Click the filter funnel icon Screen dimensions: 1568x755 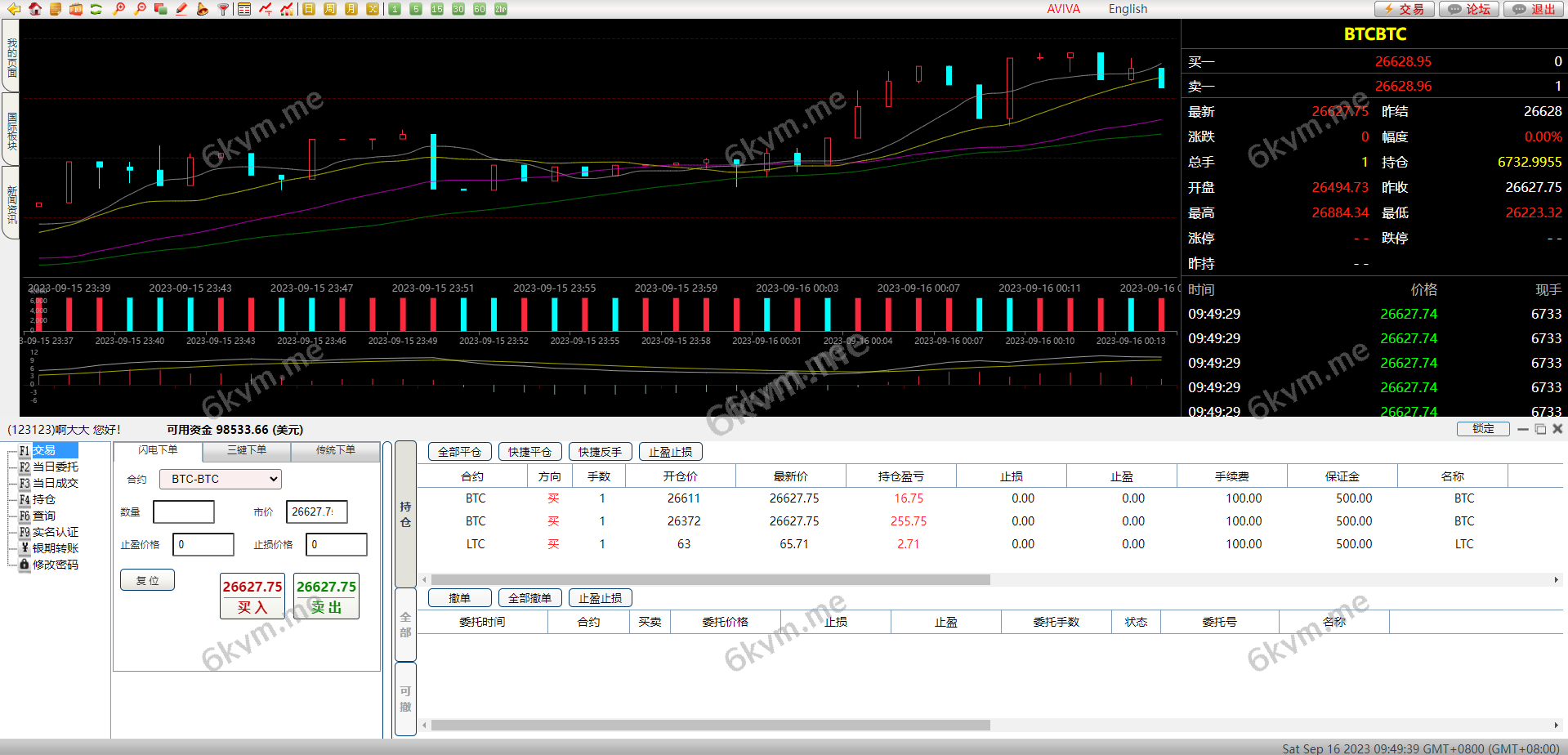coord(222,9)
